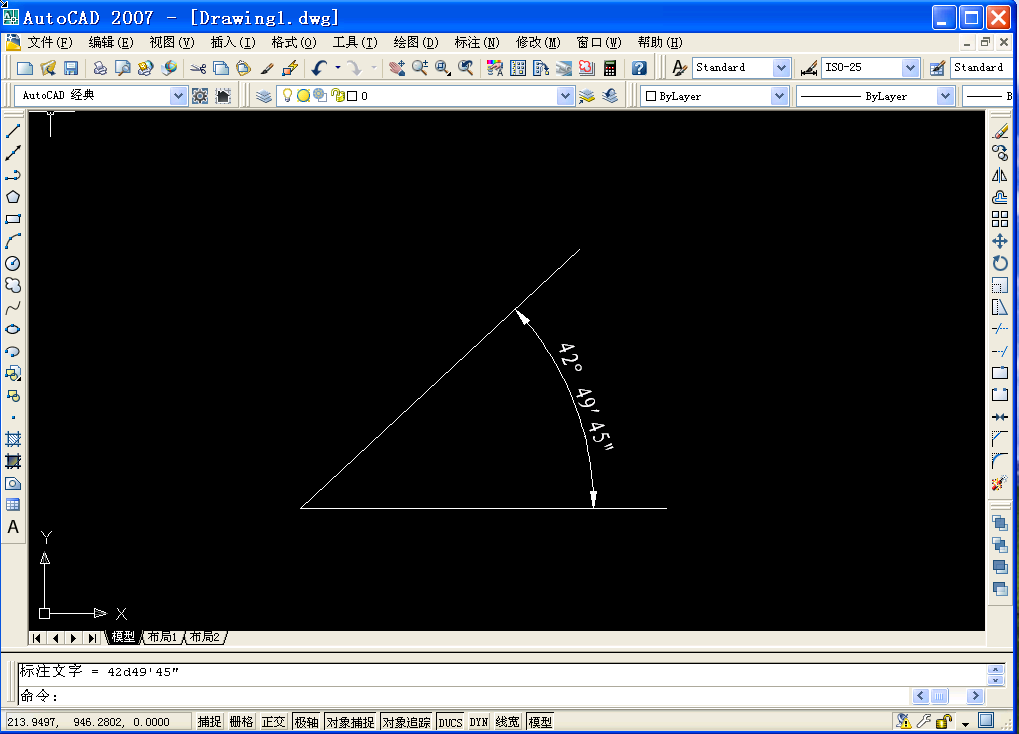The height and width of the screenshot is (734, 1019).
Task: Open the Layer Properties Manager icon
Action: [263, 96]
